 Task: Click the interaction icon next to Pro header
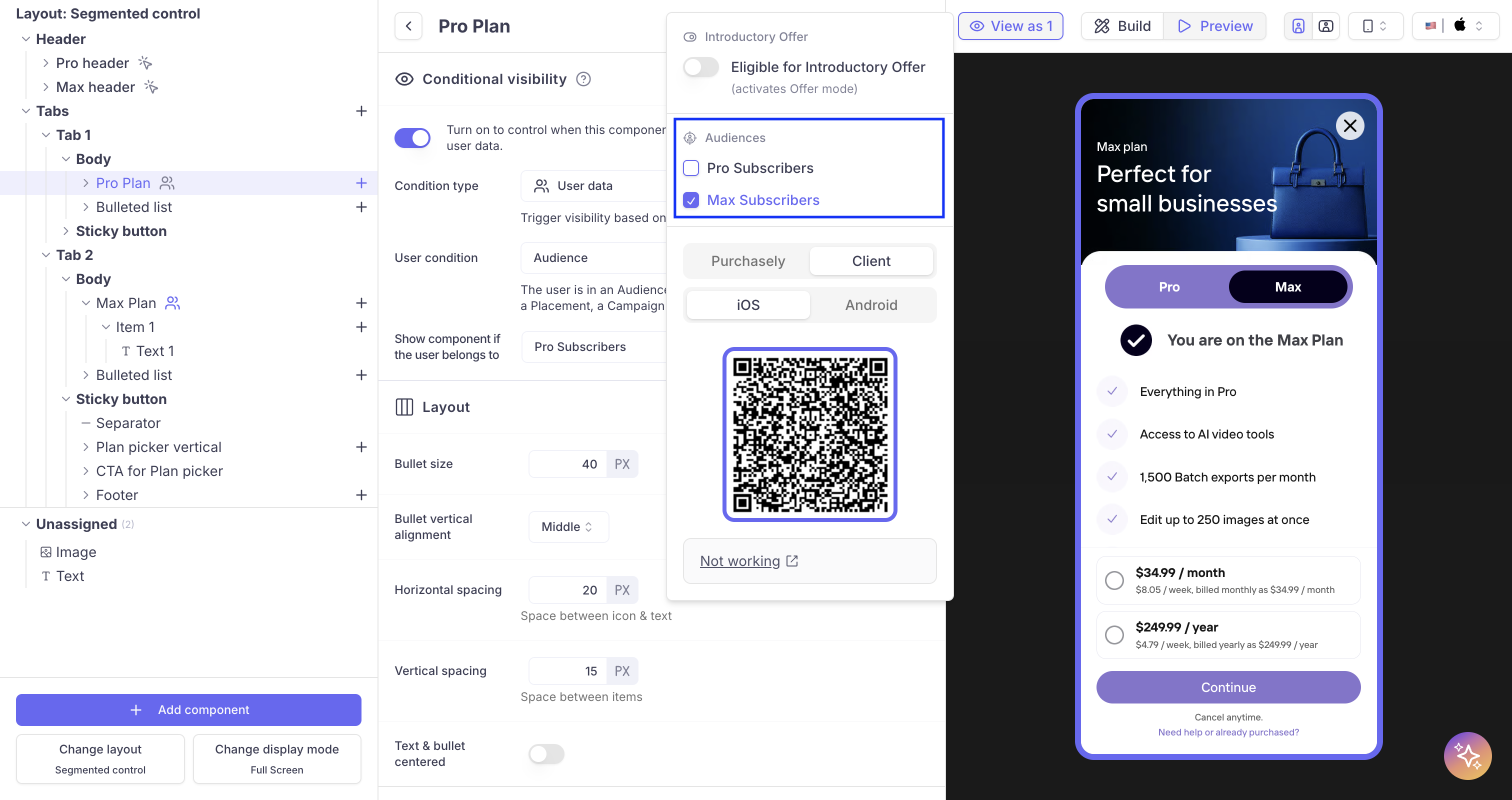click(x=145, y=63)
